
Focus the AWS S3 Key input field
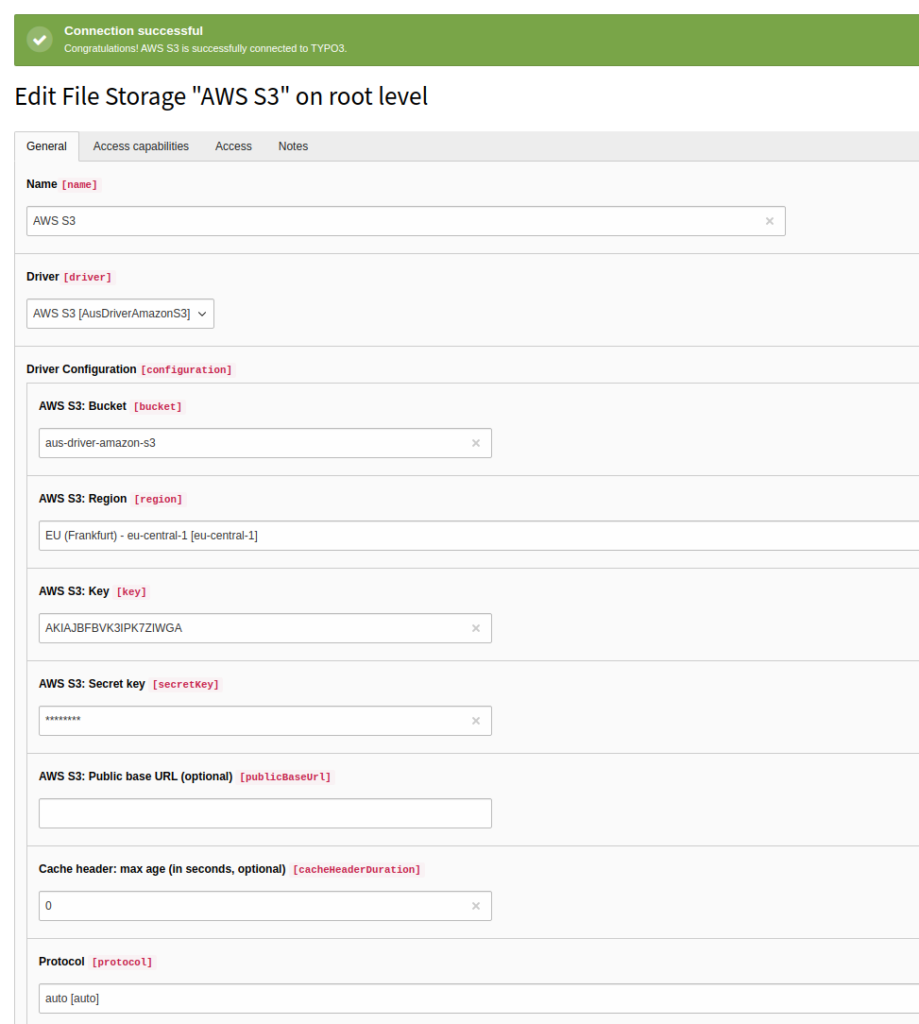pyautogui.click(x=265, y=628)
